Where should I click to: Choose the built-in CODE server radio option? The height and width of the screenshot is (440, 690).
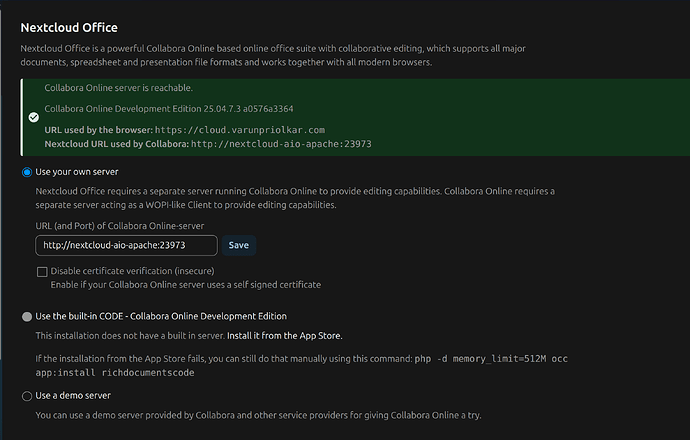[x=27, y=316]
